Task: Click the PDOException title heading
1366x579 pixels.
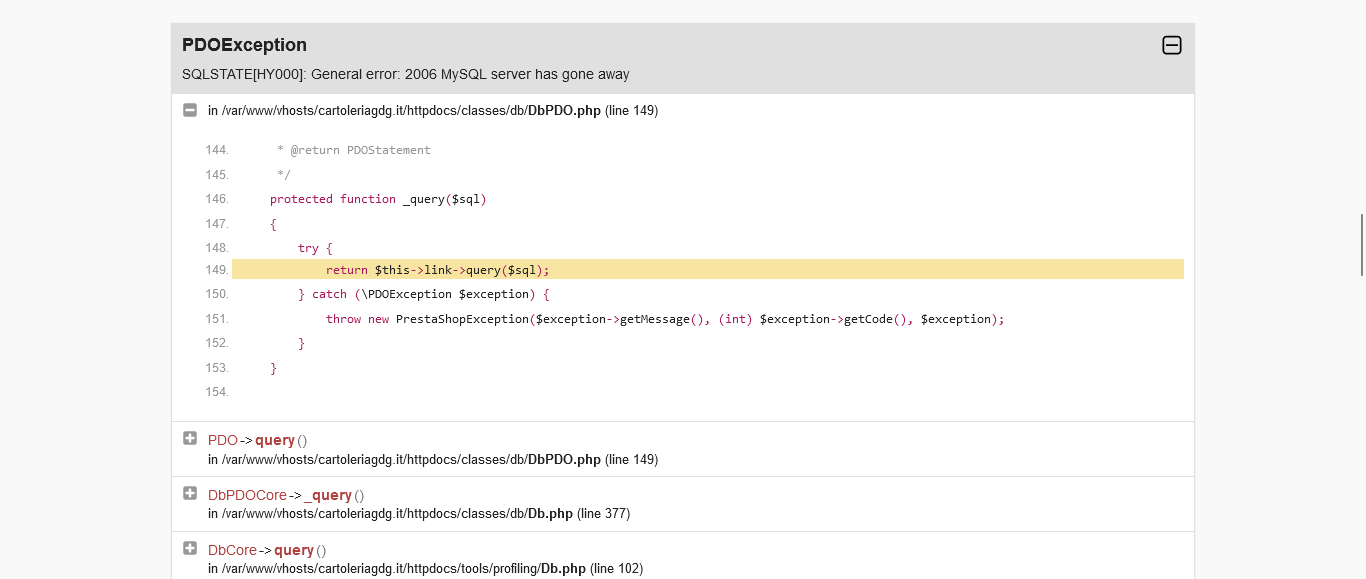Action: 244,45
